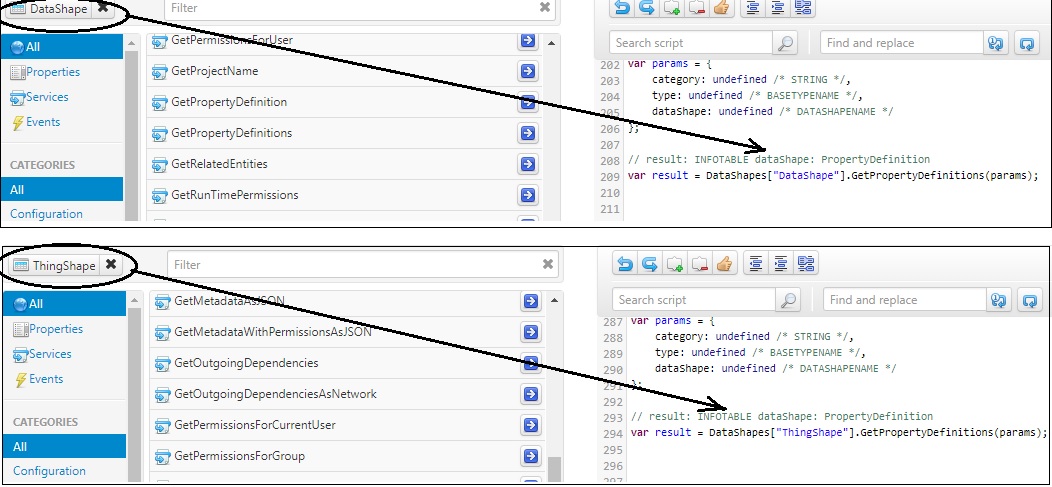
Task: Thumbs-up lint icon in DataShape script toolbar
Action: pos(721,7)
